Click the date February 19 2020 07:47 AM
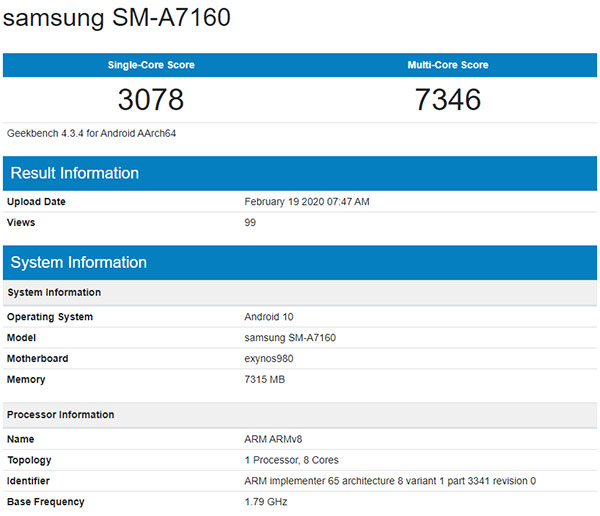Viewport: 600px width, 516px height. (x=307, y=202)
